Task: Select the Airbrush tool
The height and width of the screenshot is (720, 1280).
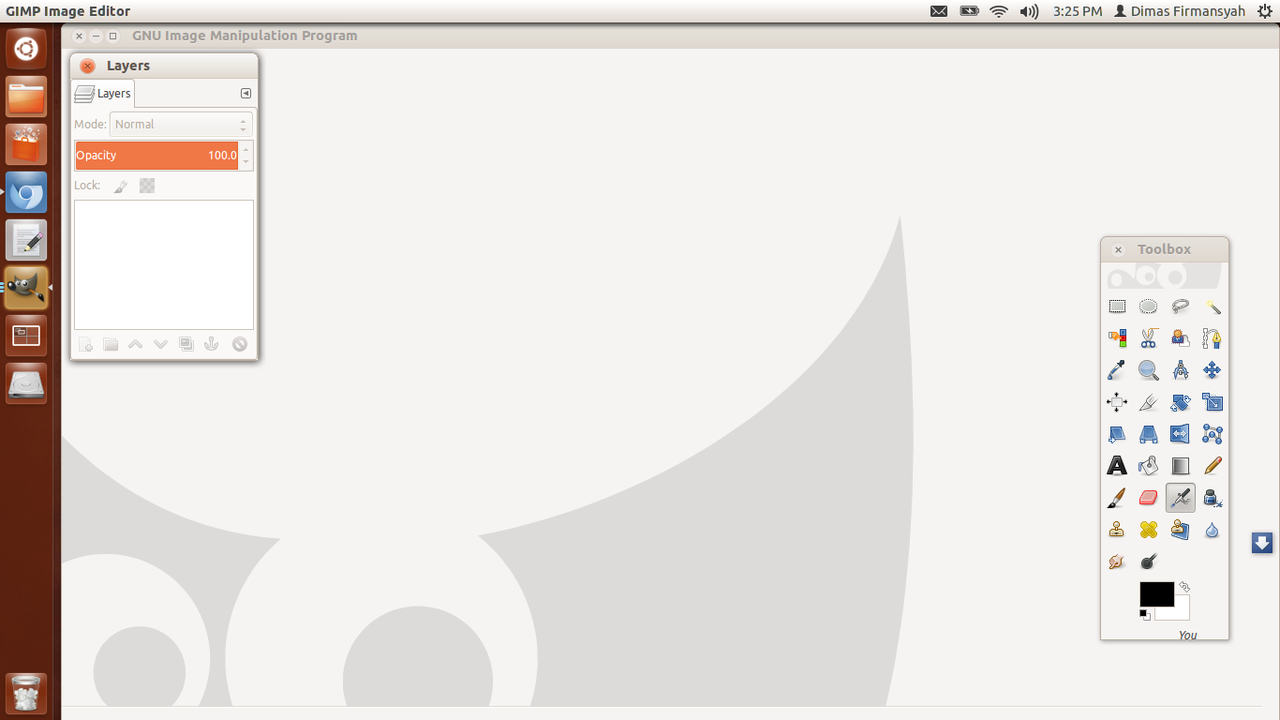Action: click(1181, 498)
